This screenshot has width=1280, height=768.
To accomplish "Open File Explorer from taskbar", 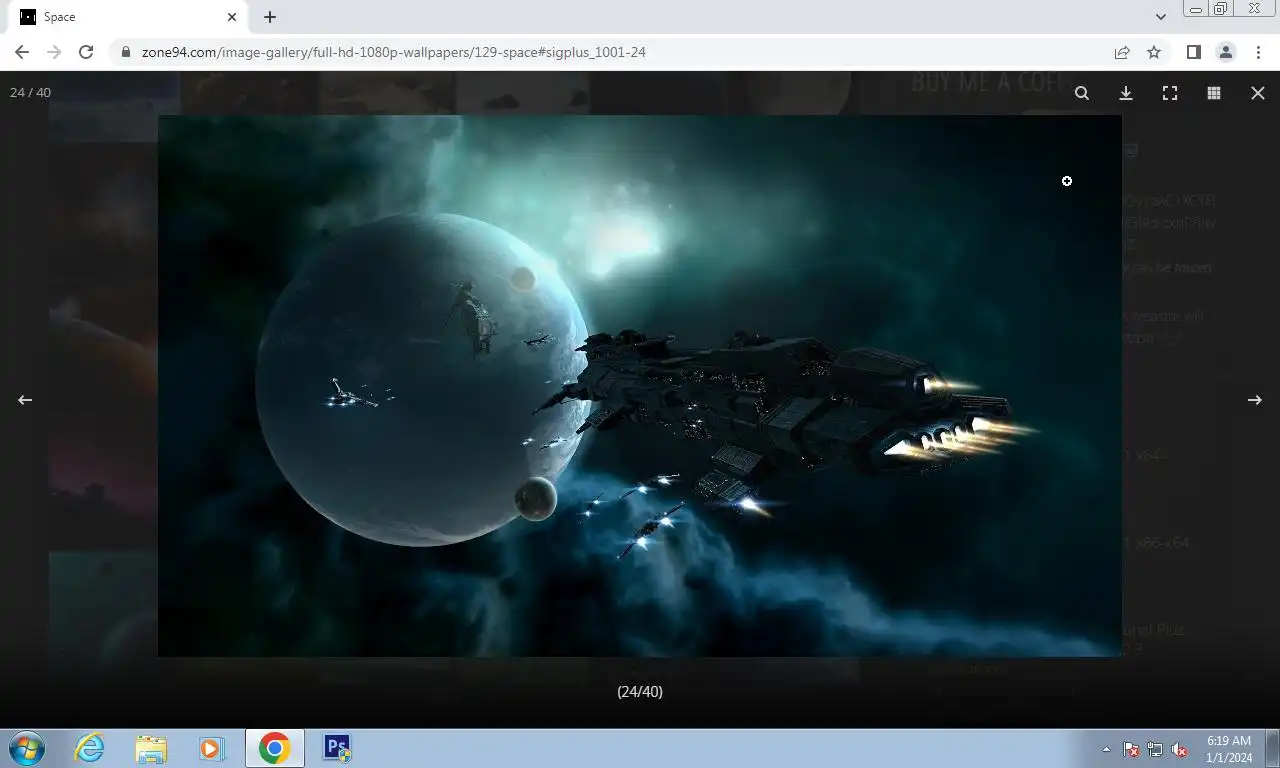I will [151, 748].
